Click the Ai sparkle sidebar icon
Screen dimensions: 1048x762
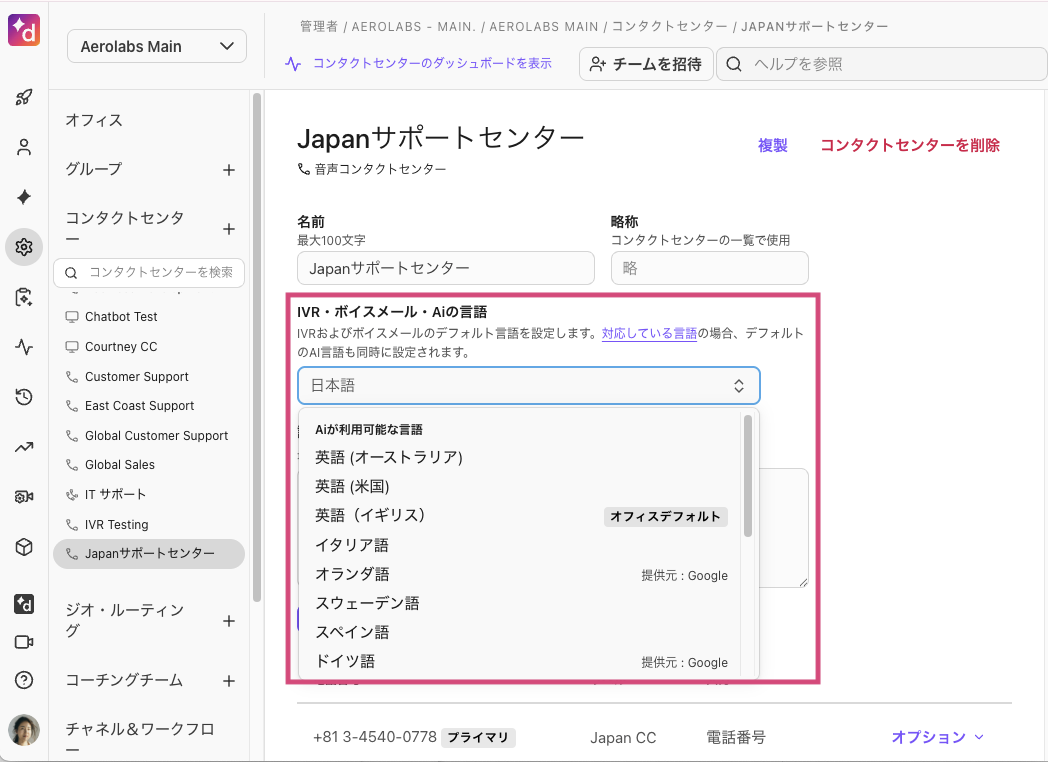coord(24,197)
